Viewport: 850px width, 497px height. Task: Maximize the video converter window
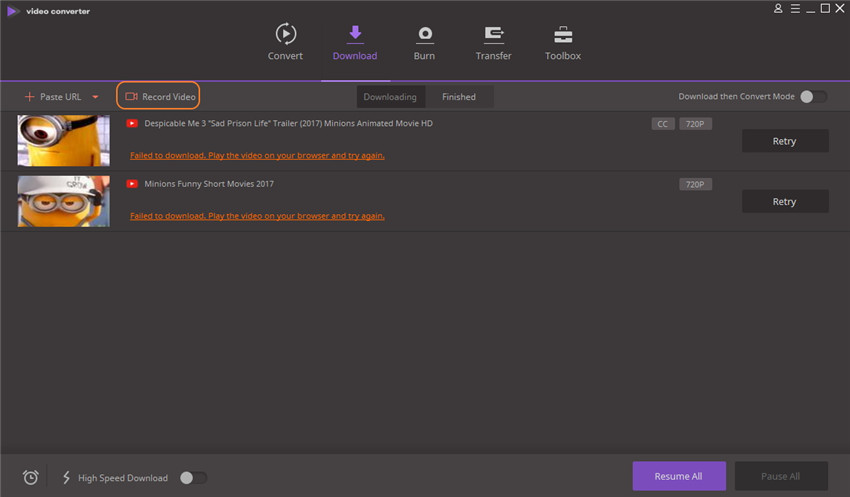click(825, 8)
